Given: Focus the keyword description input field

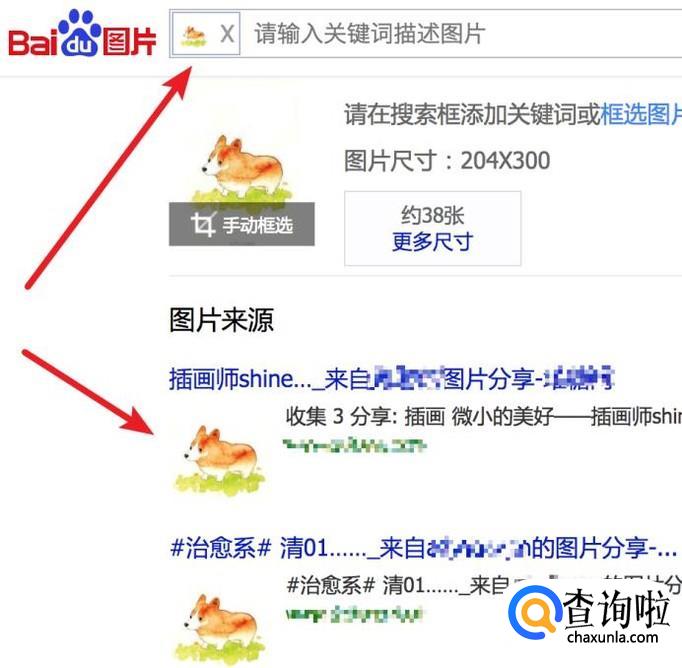Looking at the screenshot, I should [x=461, y=33].
